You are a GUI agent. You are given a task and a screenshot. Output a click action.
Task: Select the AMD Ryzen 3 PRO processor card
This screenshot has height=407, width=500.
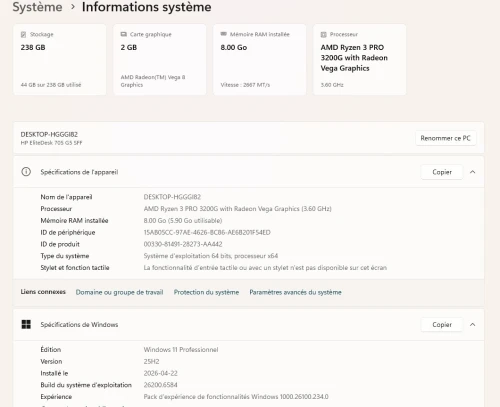tap(360, 59)
